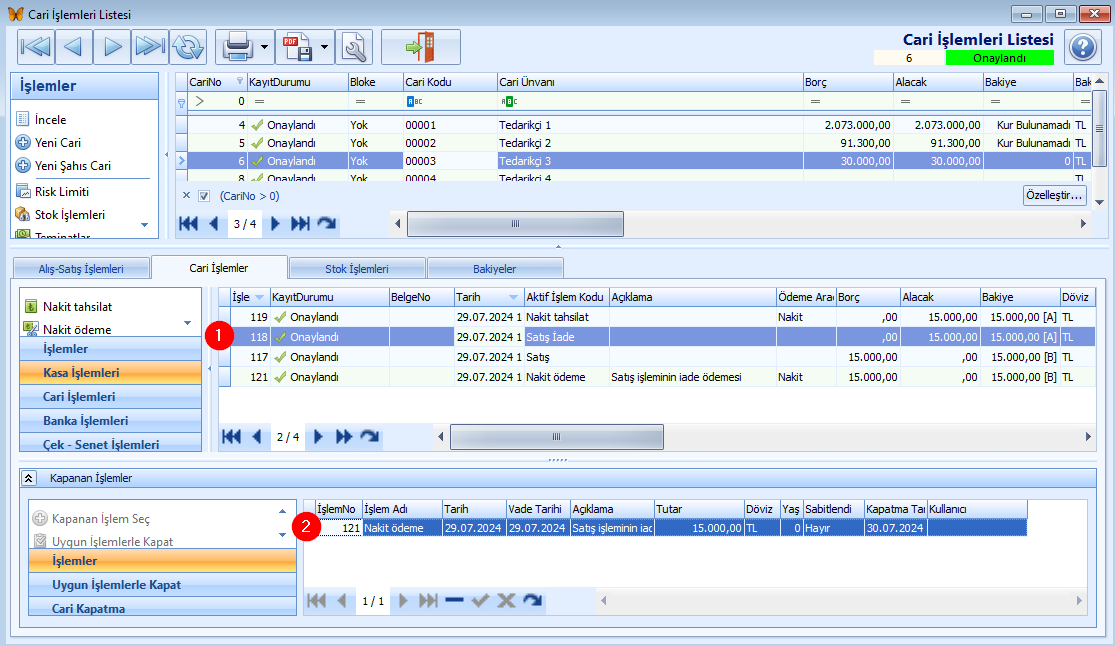
Task: Click horizontal scrollbar thumb of top grid
Action: click(515, 223)
